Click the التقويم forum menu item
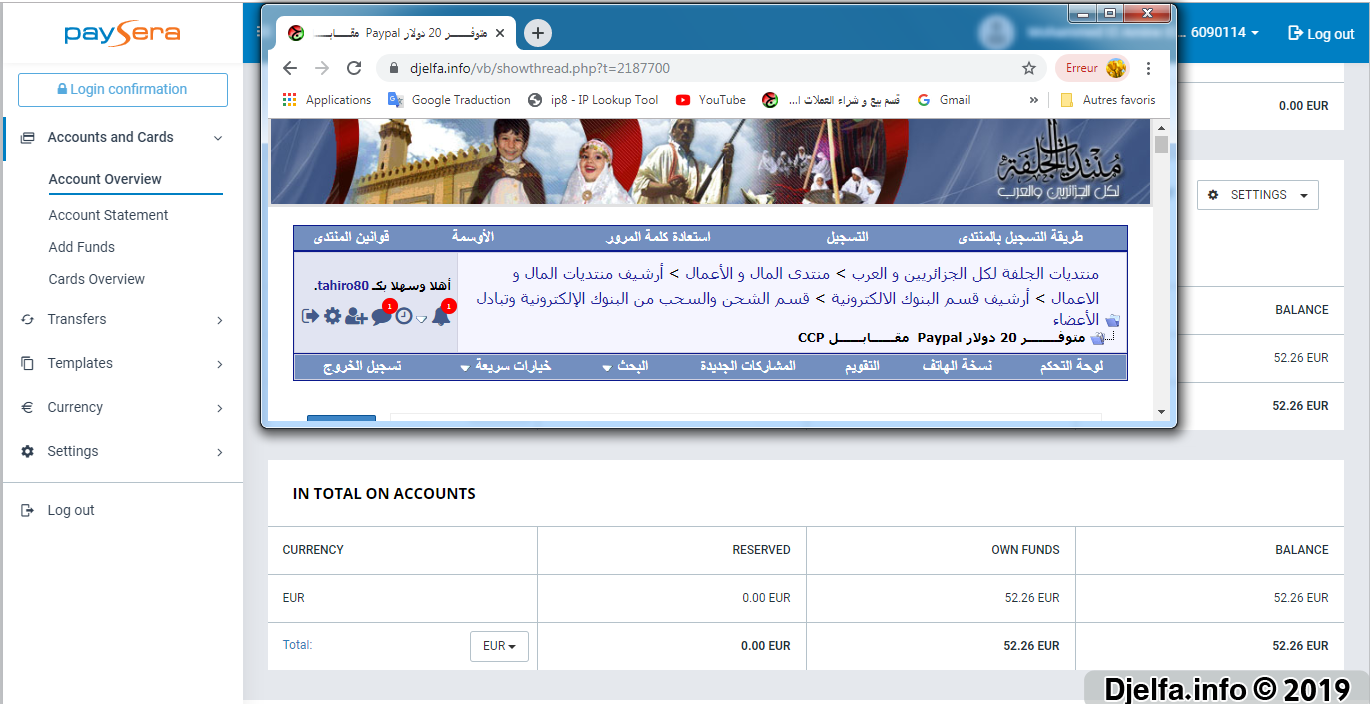 point(863,366)
